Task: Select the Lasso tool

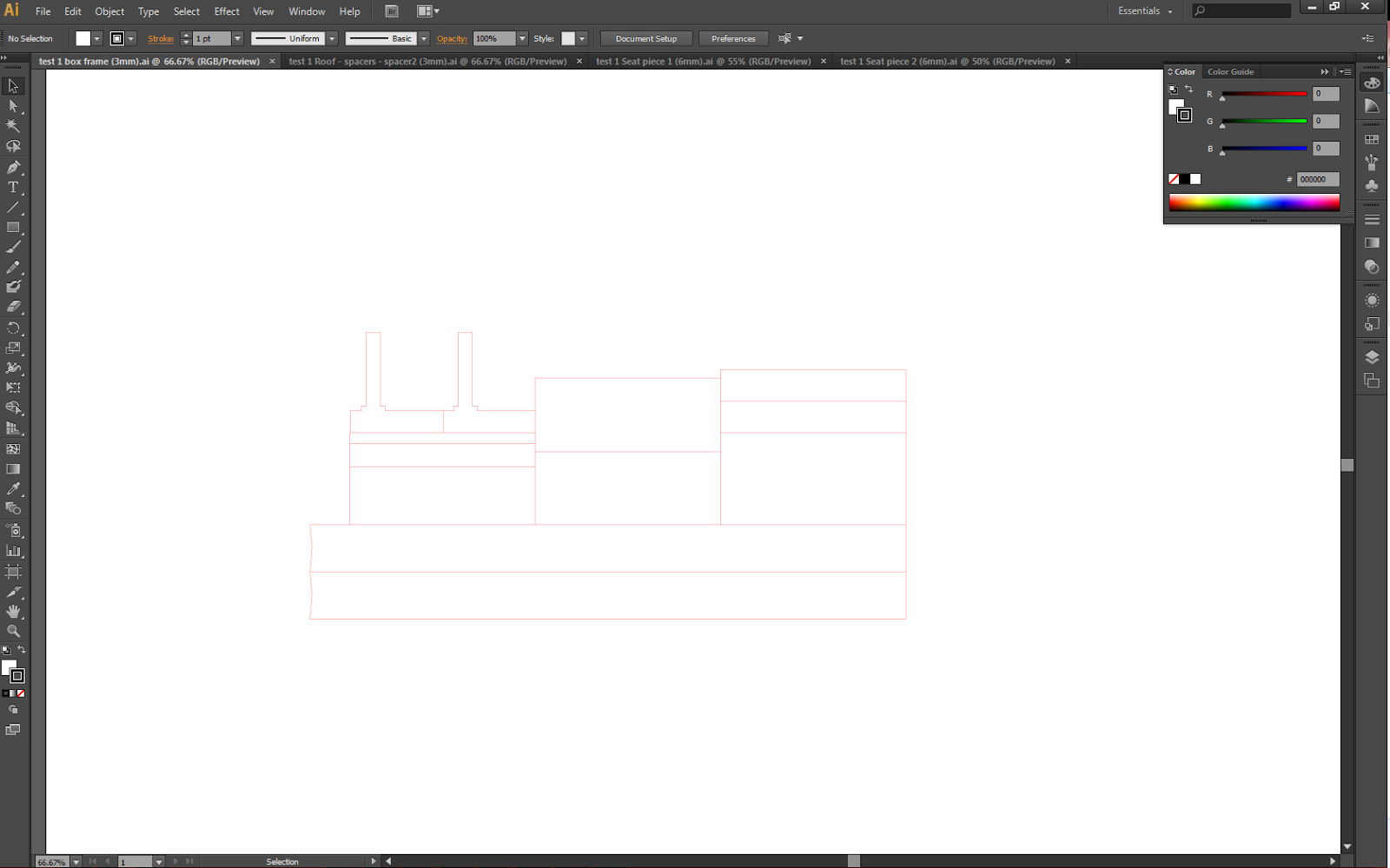Action: (13, 146)
